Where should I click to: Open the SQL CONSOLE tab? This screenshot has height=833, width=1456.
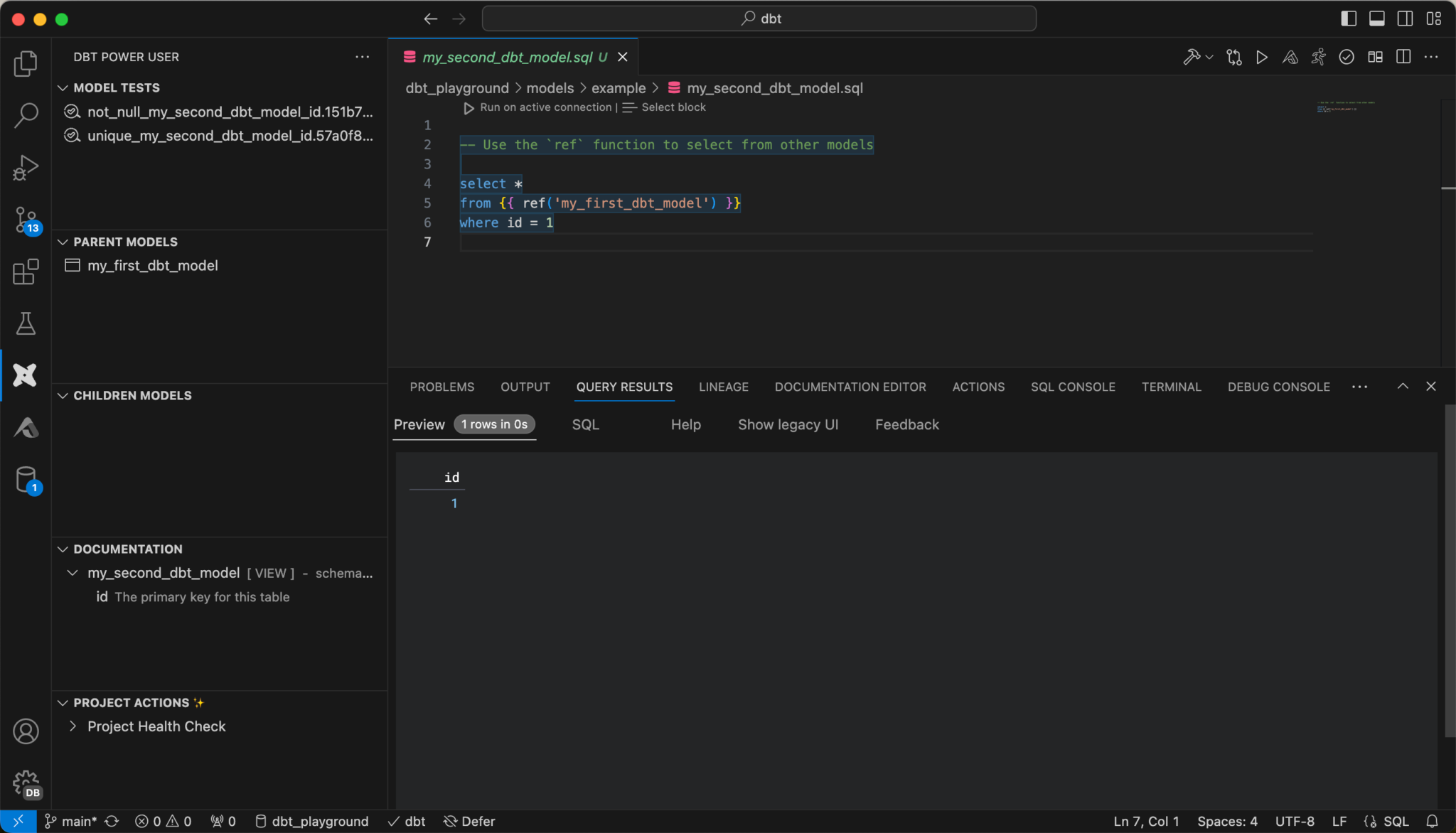point(1072,387)
